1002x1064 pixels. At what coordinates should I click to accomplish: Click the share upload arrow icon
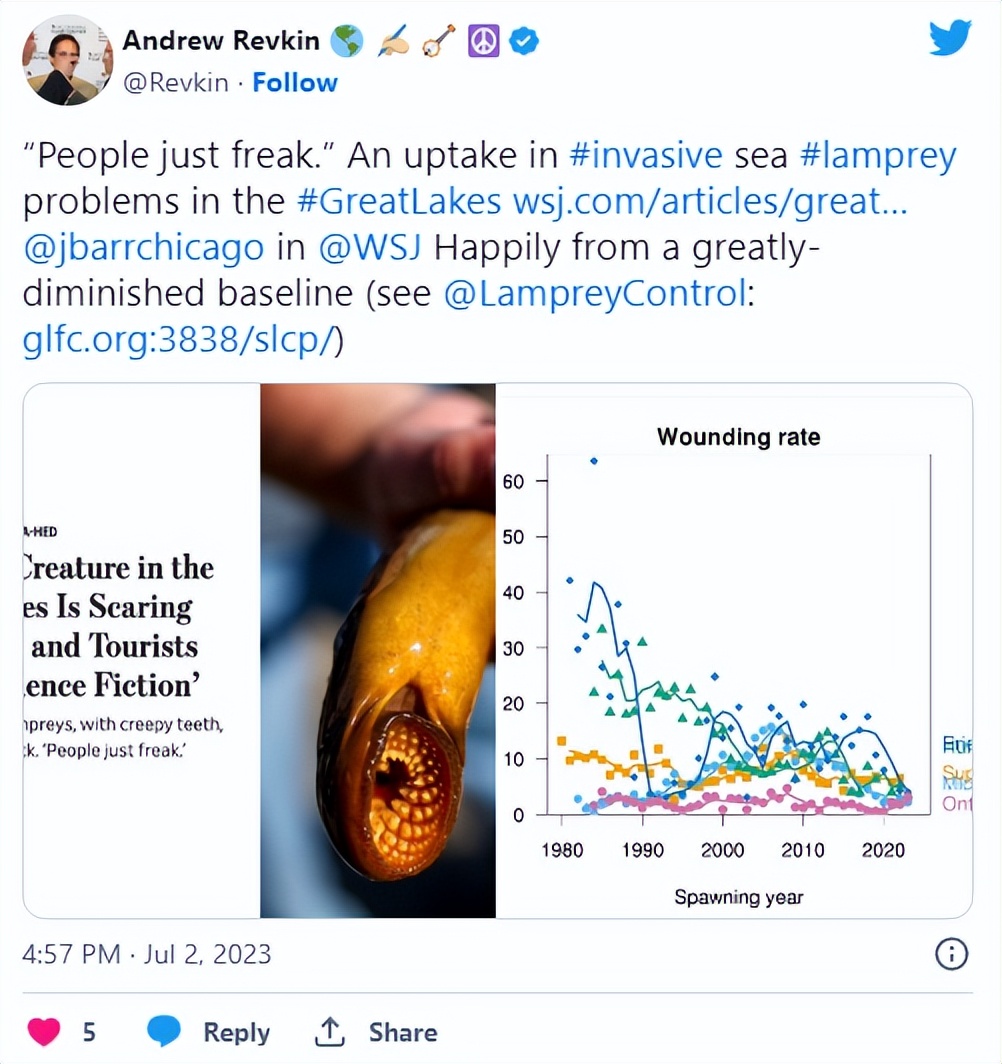[x=329, y=1031]
